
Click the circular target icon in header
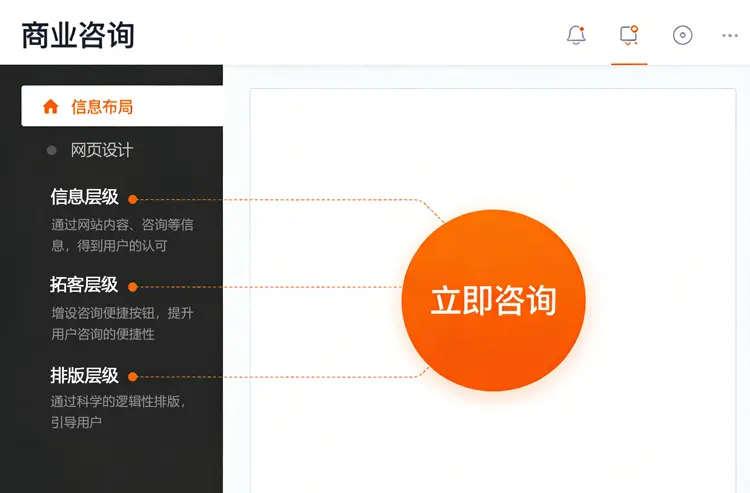coord(682,35)
